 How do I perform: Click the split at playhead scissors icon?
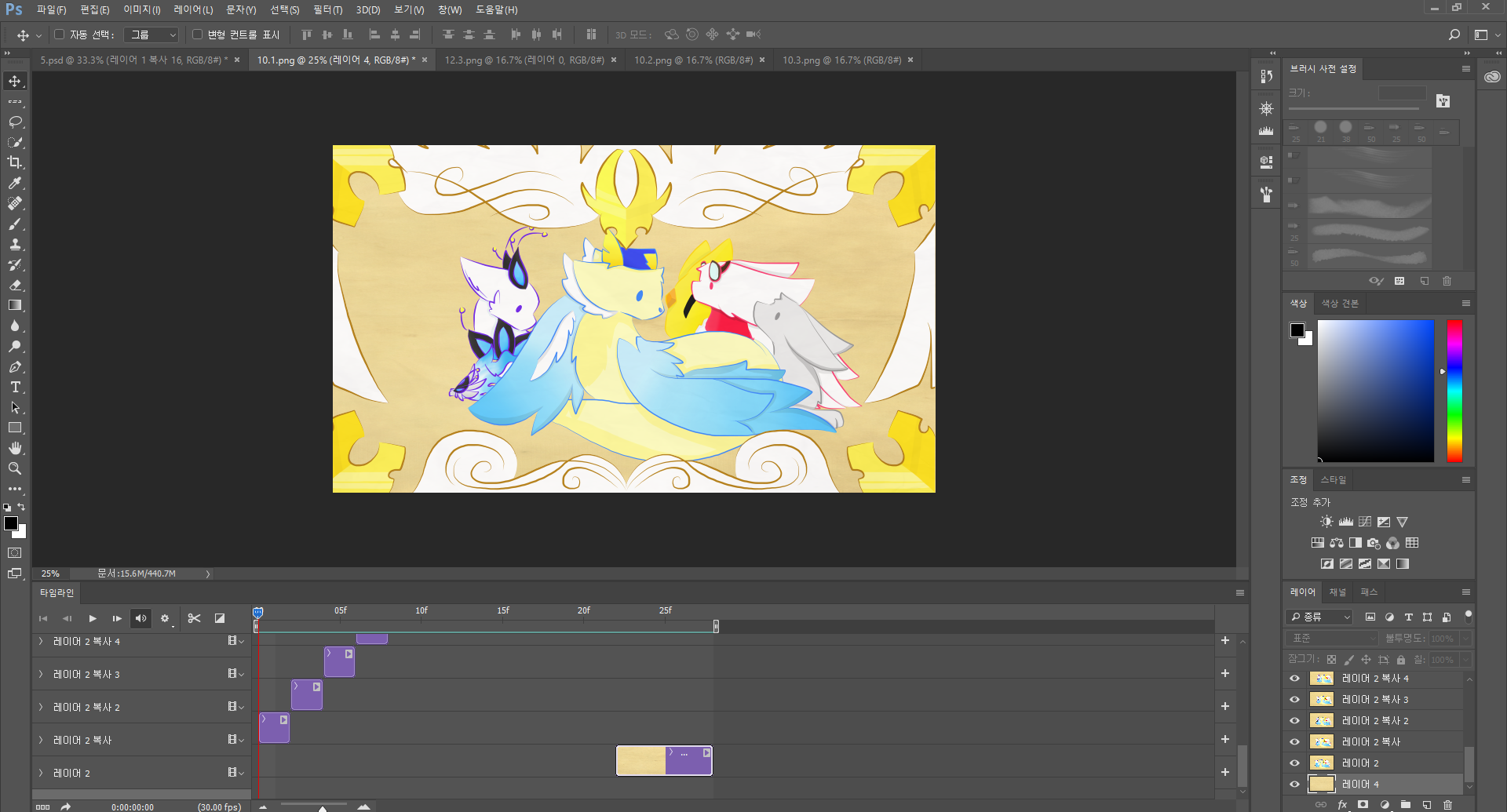(x=194, y=618)
